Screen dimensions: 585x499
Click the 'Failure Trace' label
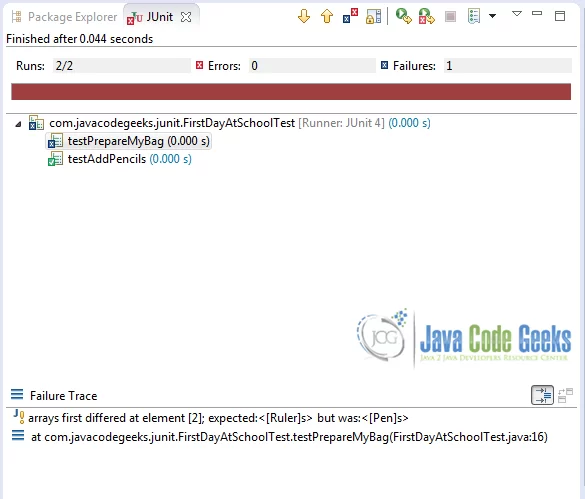pyautogui.click(x=63, y=396)
